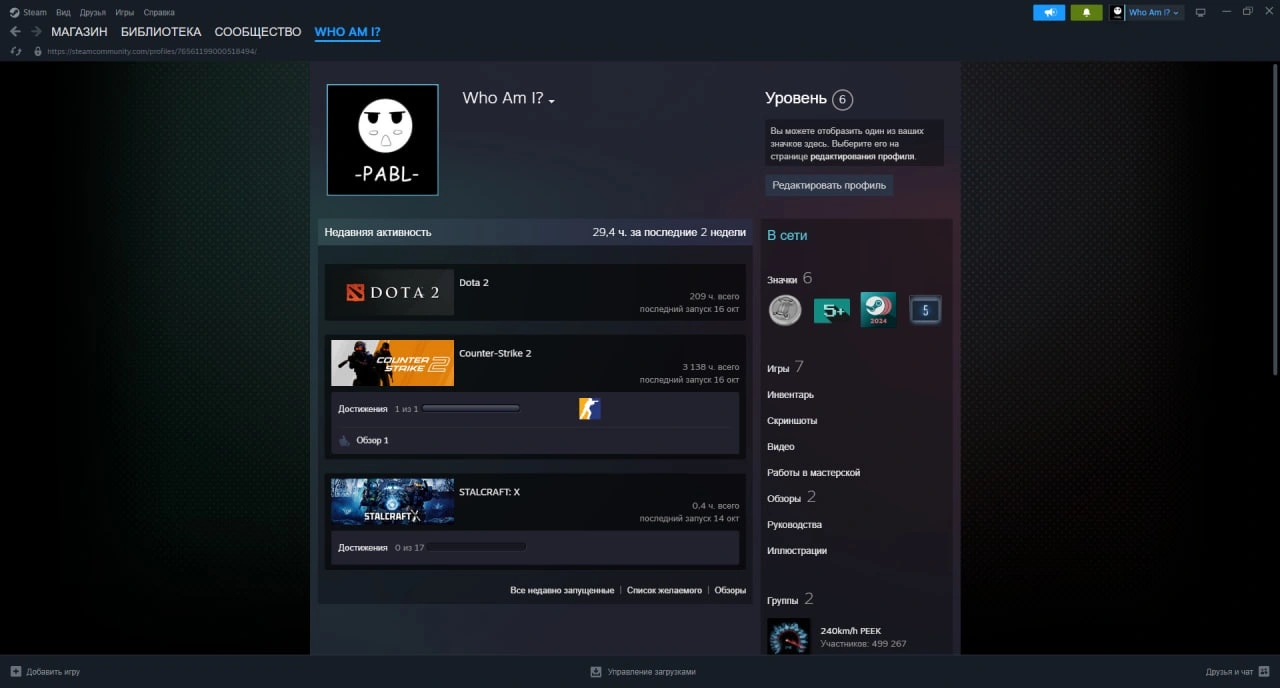This screenshot has width=1280, height=688.
Task: Click Редактировать профиль button
Action: tap(829, 185)
